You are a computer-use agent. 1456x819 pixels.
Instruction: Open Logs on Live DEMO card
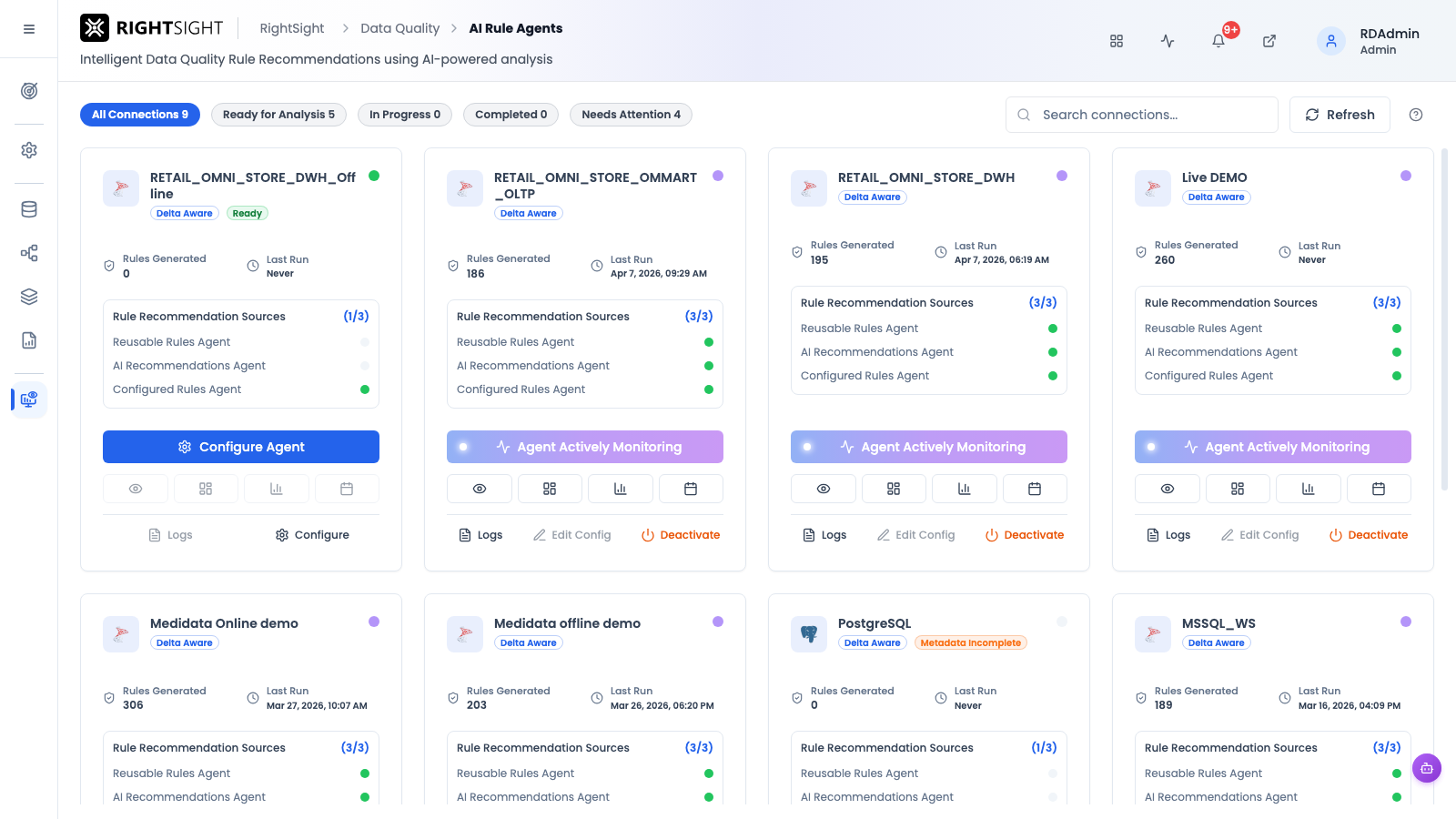pyautogui.click(x=1168, y=535)
